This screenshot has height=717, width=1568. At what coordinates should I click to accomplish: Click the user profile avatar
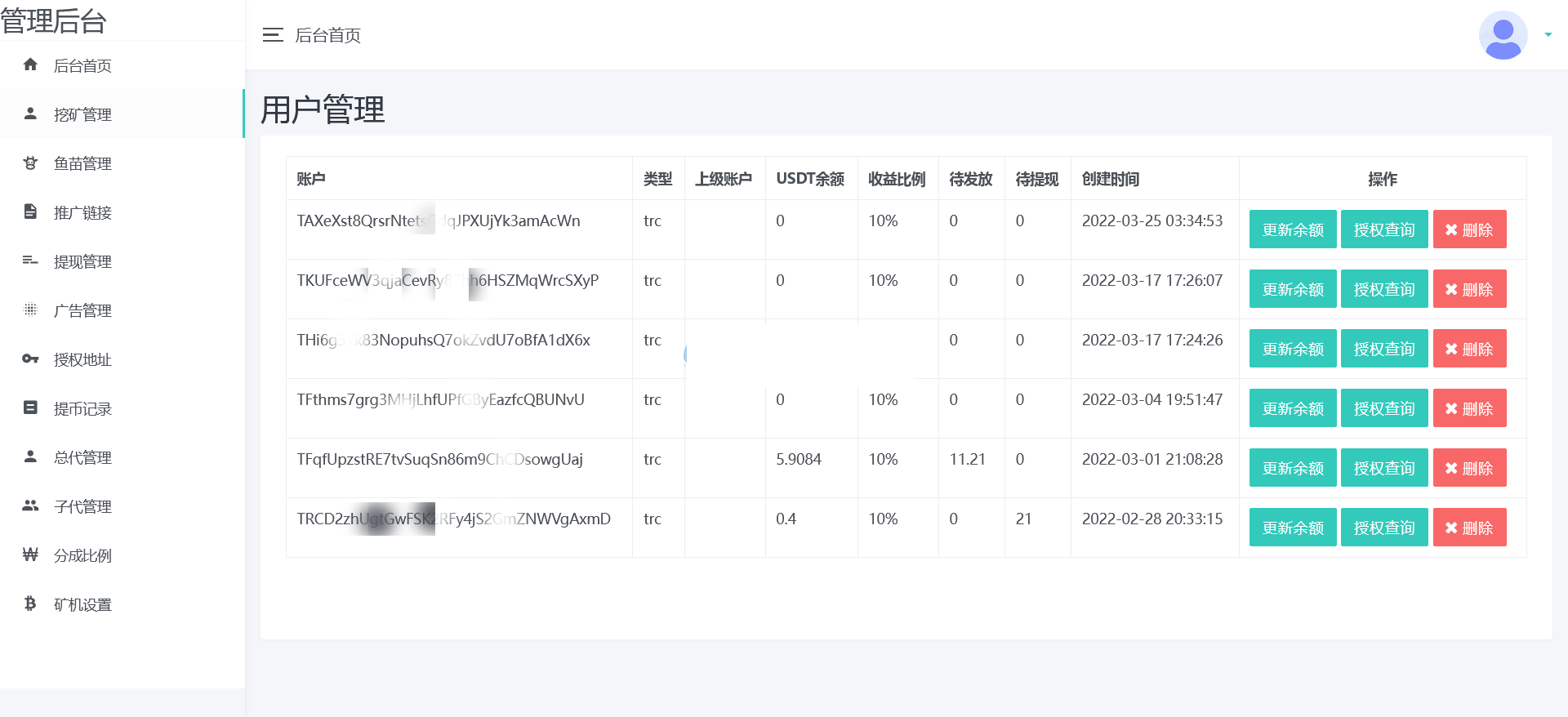click(x=1503, y=35)
